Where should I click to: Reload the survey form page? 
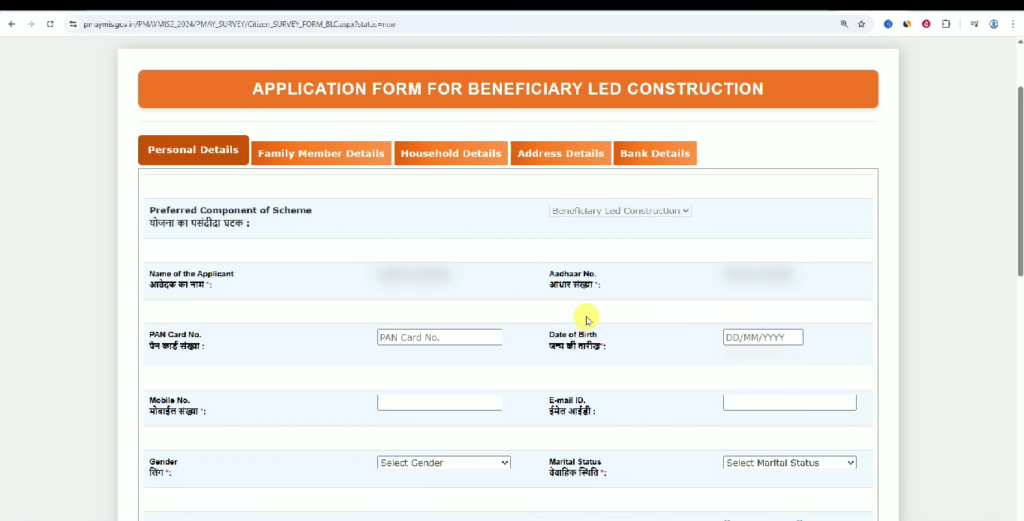point(50,24)
